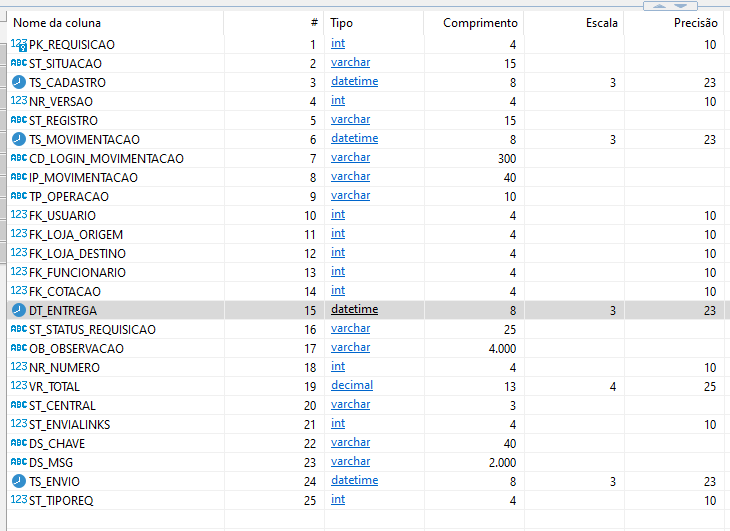Click the ABC icon beside ST_REGISTRO

coord(19,120)
